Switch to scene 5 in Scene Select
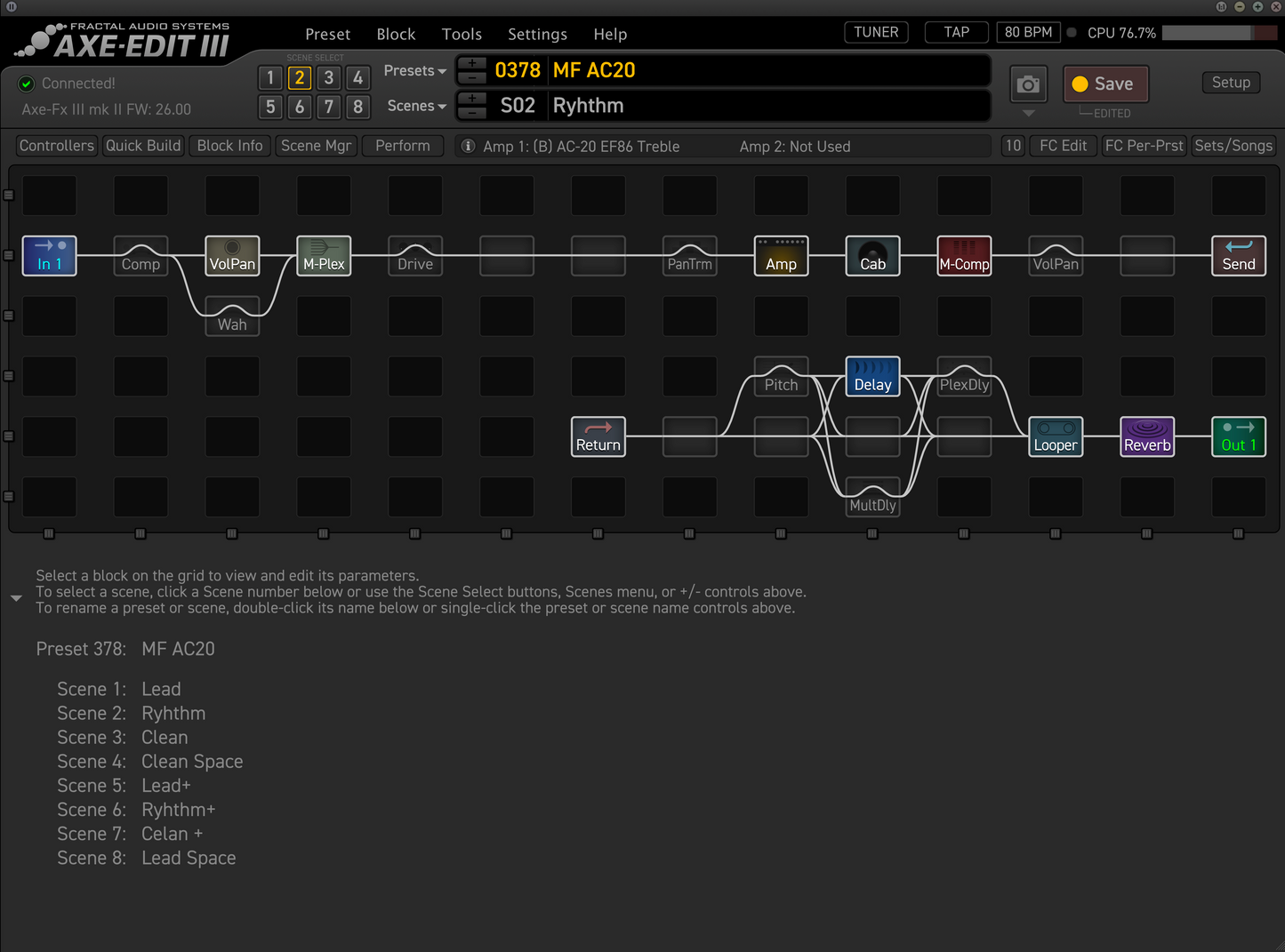 [270, 108]
